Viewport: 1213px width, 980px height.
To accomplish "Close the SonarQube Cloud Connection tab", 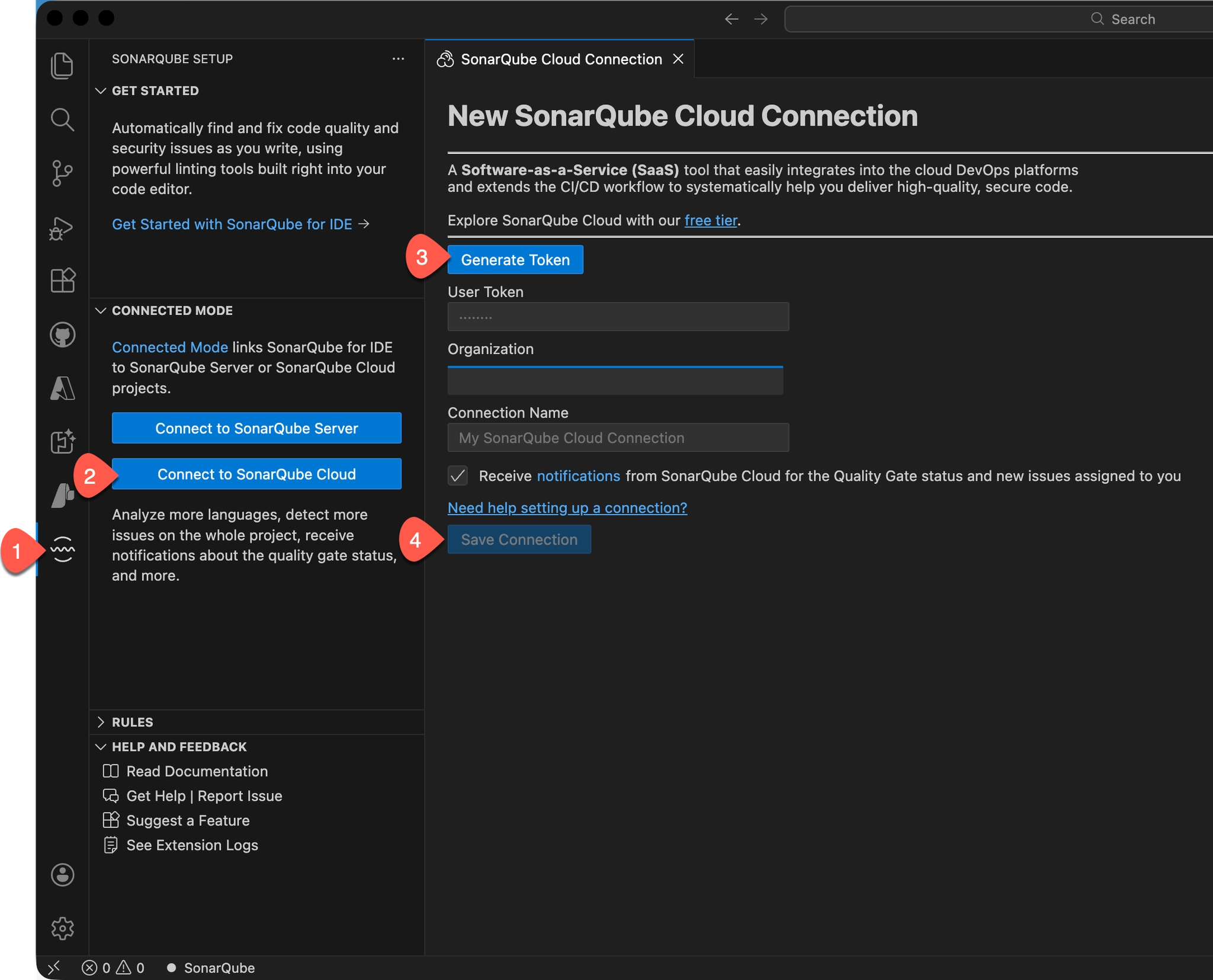I will coord(678,59).
